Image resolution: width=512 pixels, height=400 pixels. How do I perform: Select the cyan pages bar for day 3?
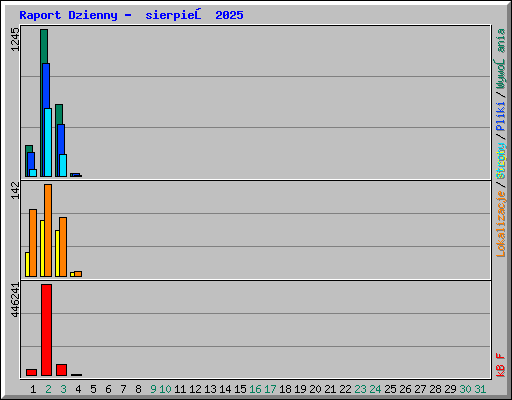click(63, 165)
